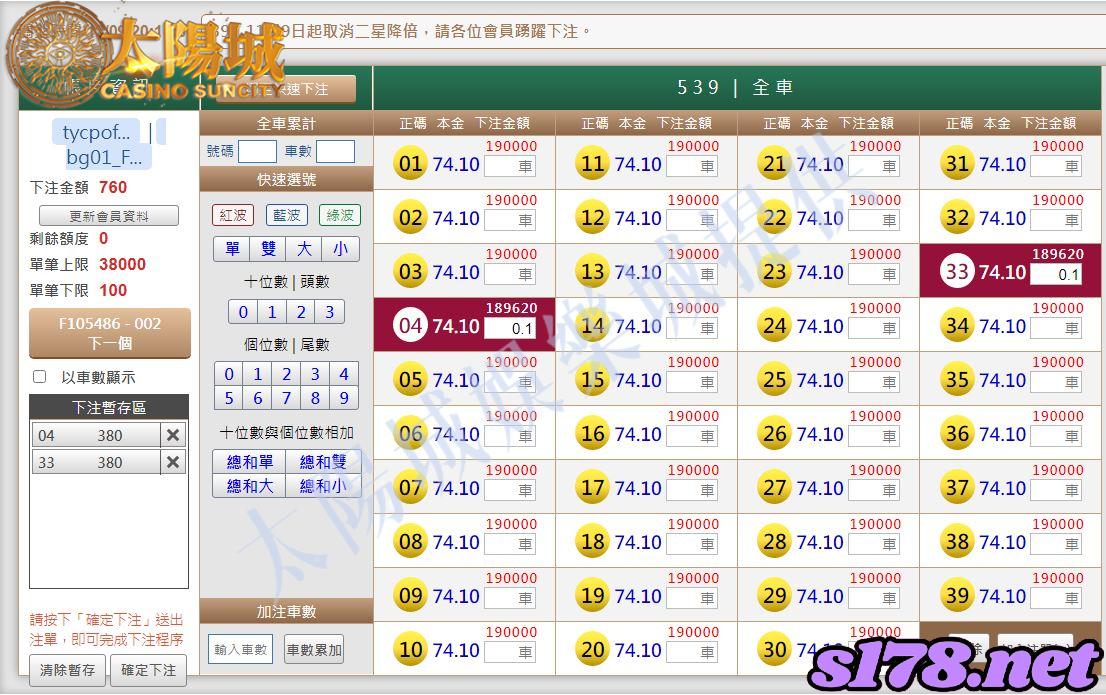The width and height of the screenshot is (1106, 695).
Task: Pick yellow ball number 39
Action: [957, 596]
